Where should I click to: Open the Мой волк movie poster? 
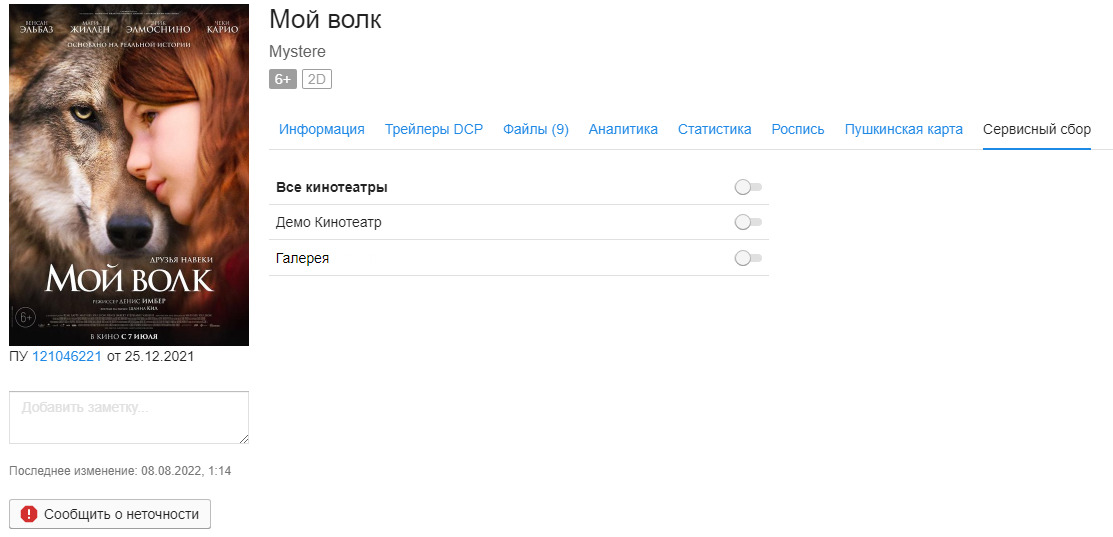tap(129, 175)
